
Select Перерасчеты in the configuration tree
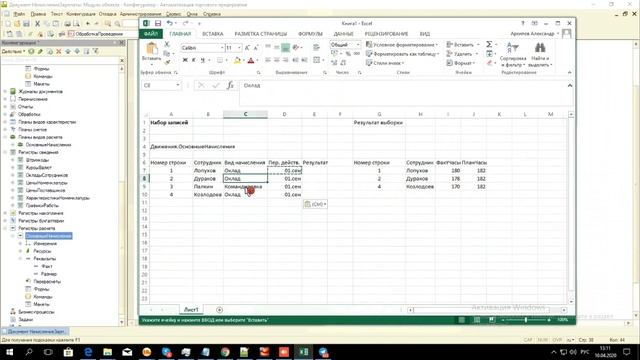(x=47, y=281)
